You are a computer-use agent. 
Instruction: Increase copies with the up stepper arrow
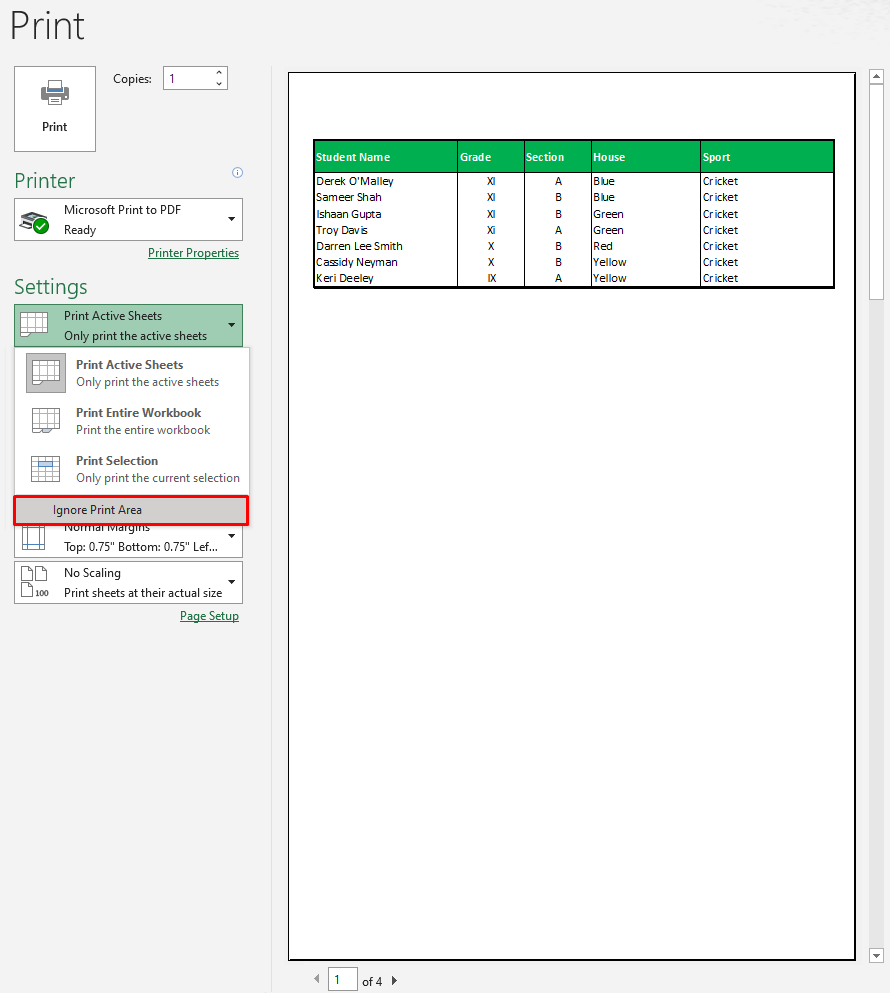(x=218, y=71)
